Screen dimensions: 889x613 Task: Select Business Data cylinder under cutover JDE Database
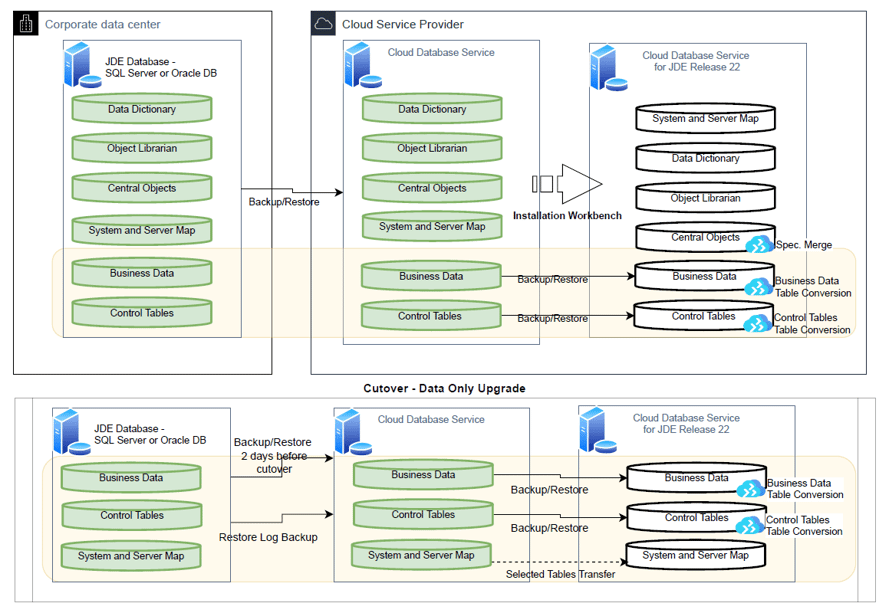pos(131,477)
